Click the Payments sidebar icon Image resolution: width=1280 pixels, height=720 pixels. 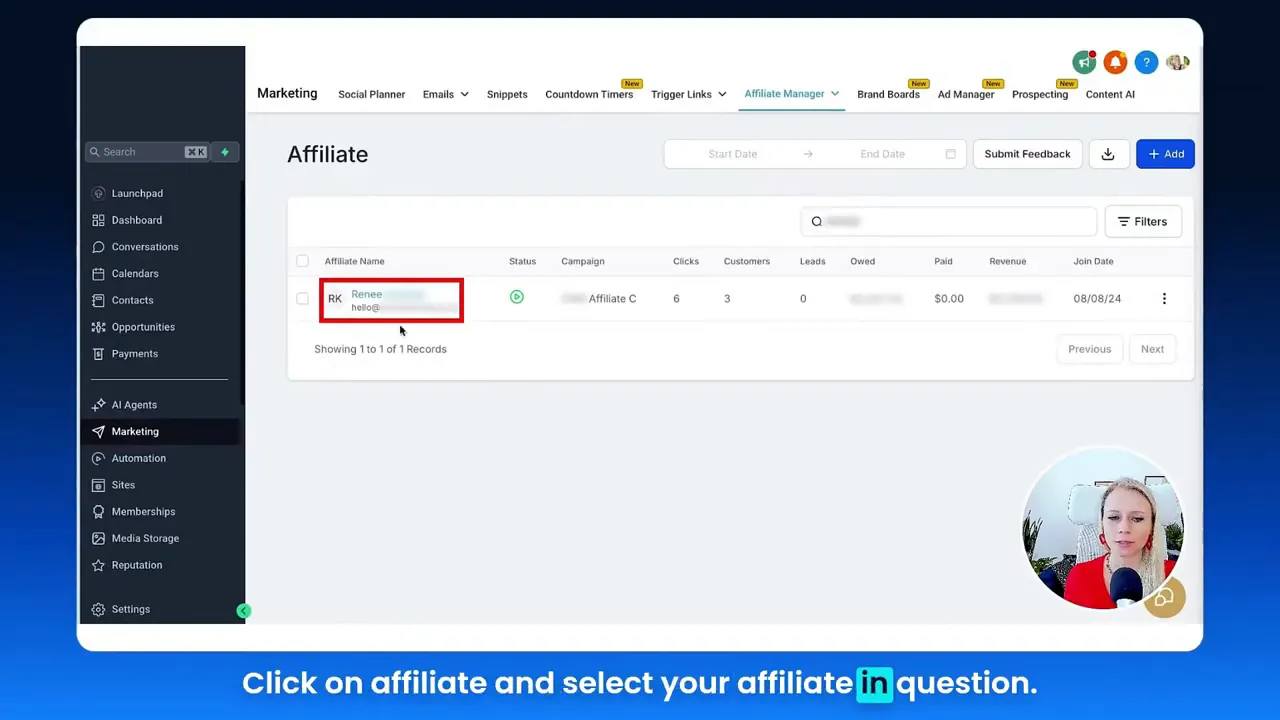(98, 354)
